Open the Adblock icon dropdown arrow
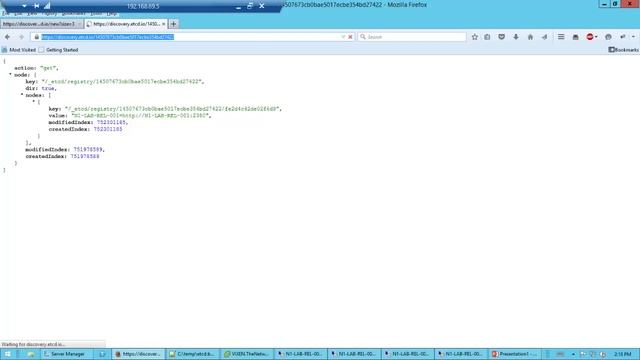 point(596,37)
